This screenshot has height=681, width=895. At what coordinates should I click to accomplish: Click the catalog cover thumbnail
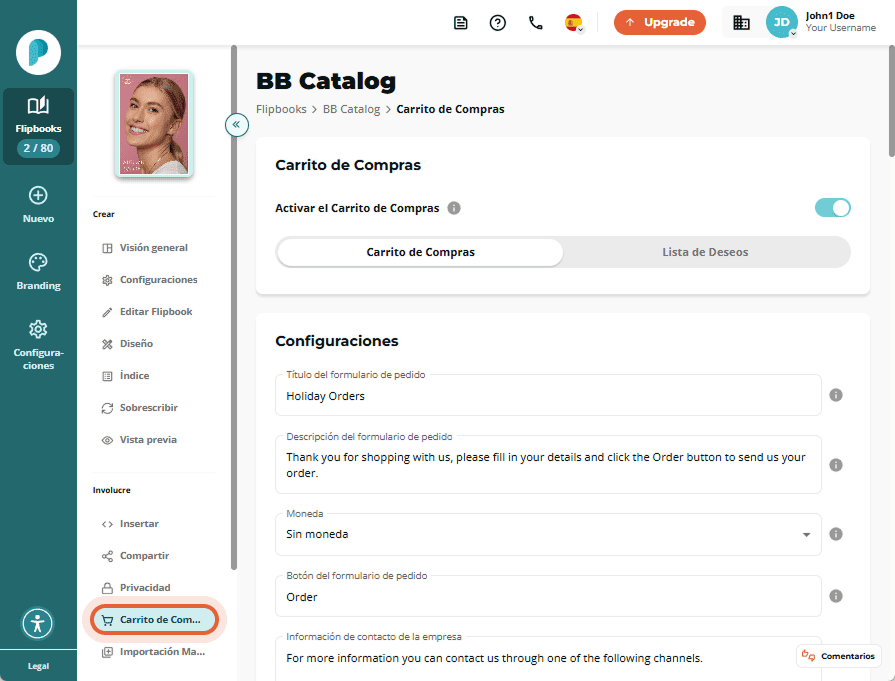point(154,124)
